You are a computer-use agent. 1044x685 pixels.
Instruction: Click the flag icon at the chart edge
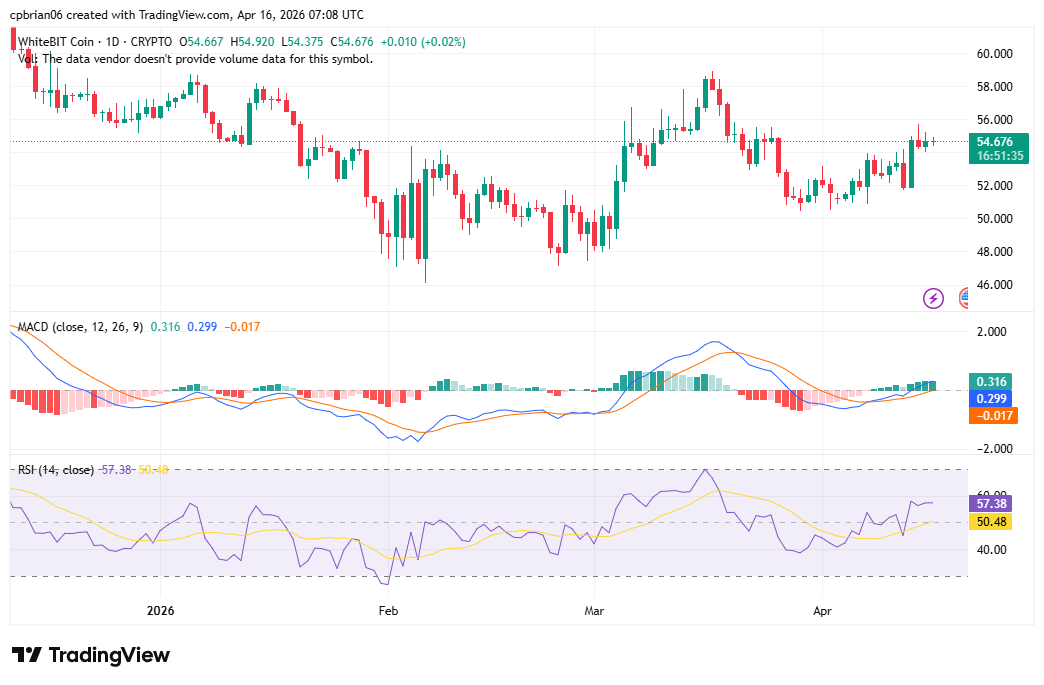click(x=963, y=297)
